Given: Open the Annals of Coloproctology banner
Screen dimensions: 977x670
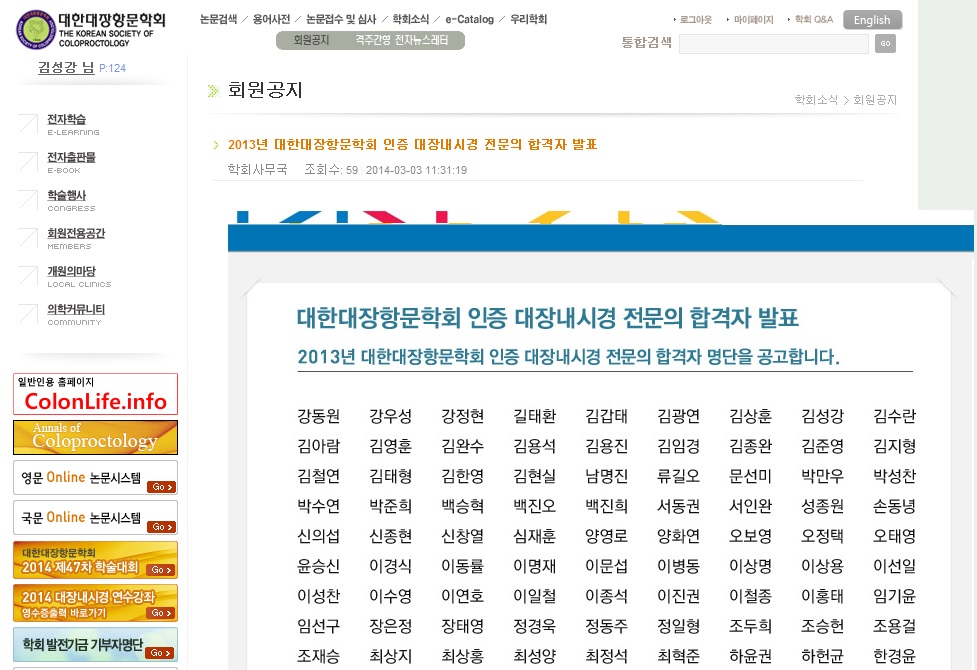Looking at the screenshot, I should [95, 437].
